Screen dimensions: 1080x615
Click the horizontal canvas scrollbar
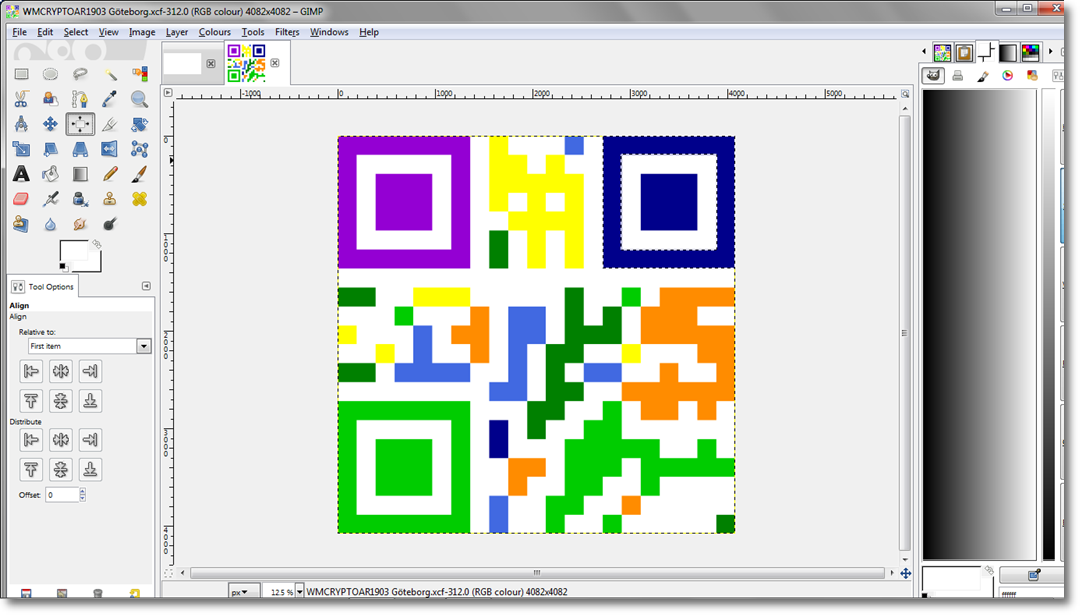point(537,573)
